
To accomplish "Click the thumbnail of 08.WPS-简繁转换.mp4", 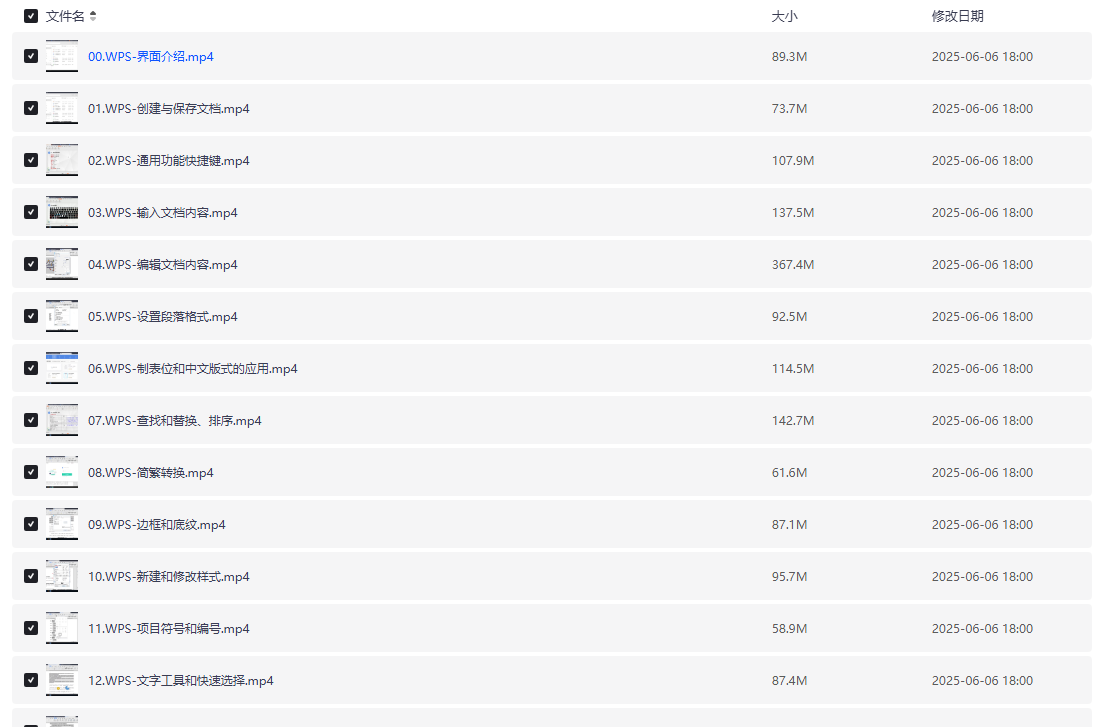I will point(62,472).
